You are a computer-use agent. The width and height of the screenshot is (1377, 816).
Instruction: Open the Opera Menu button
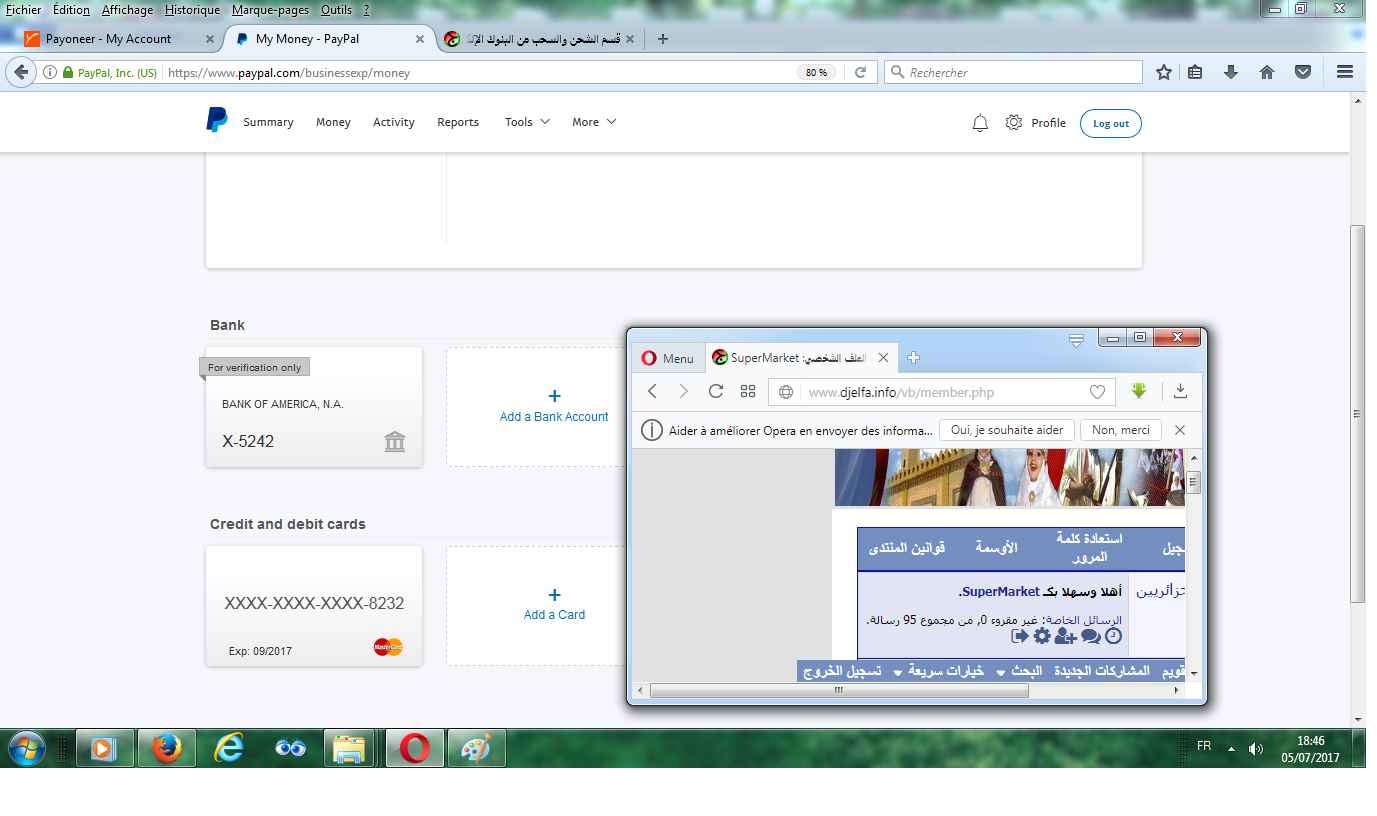668,358
